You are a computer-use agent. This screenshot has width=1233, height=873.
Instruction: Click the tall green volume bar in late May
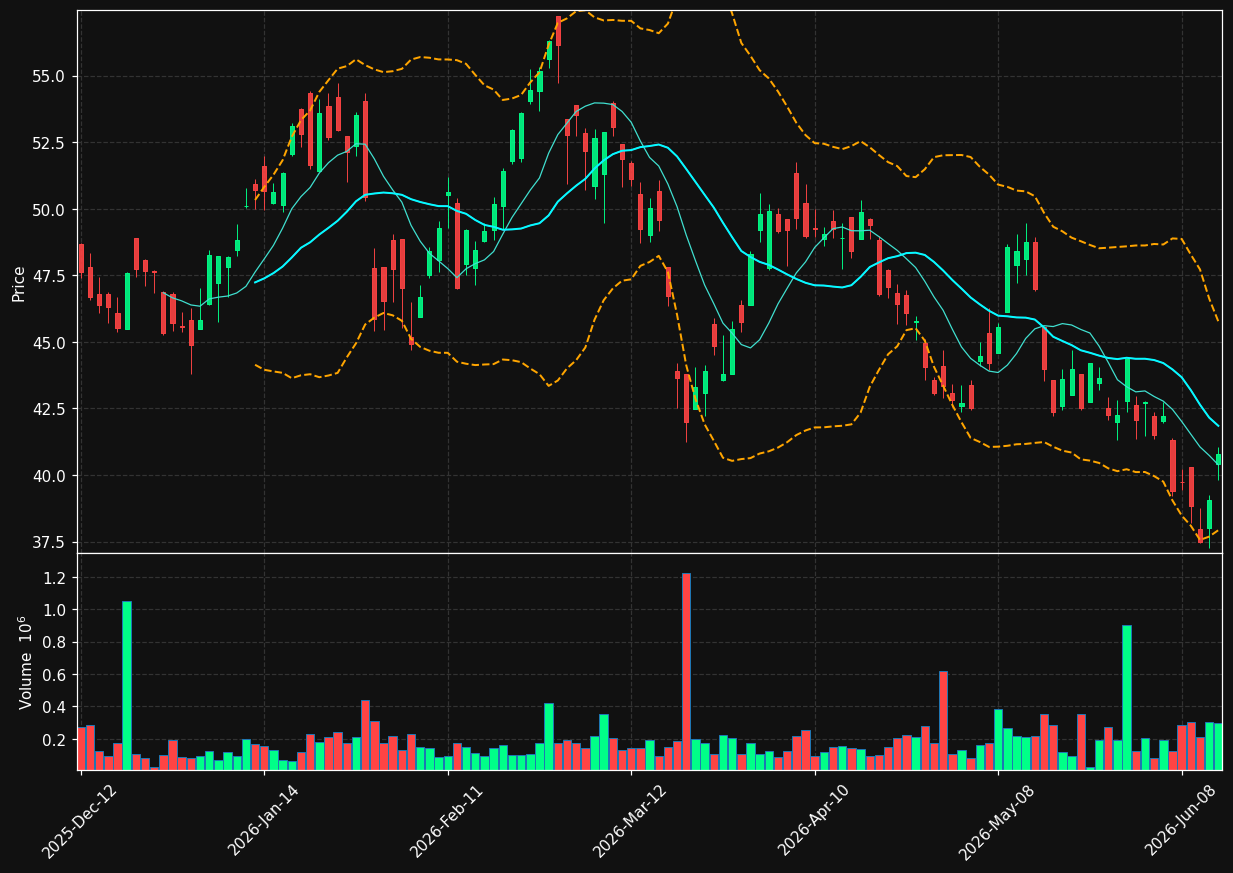1127,698
